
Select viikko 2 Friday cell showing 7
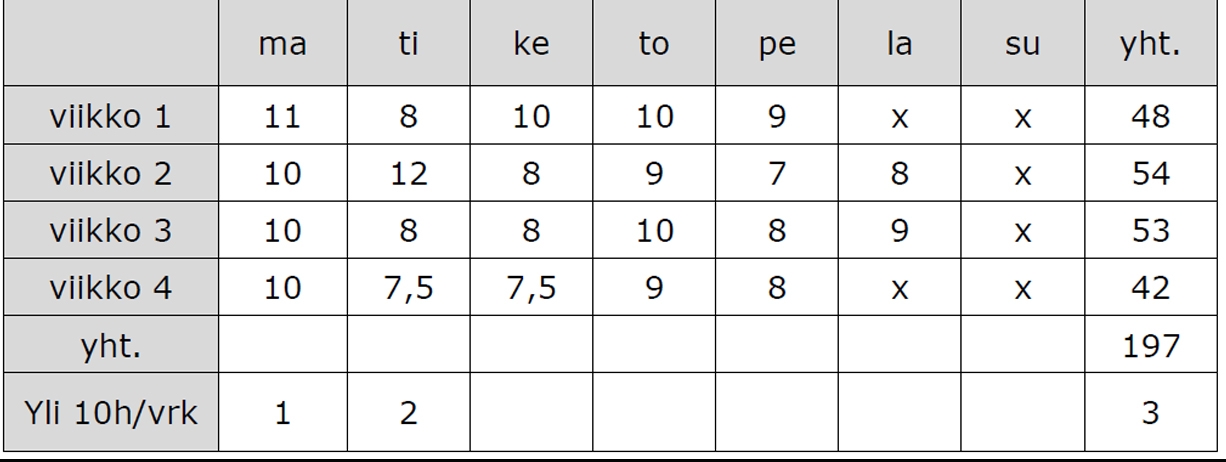coord(776,174)
